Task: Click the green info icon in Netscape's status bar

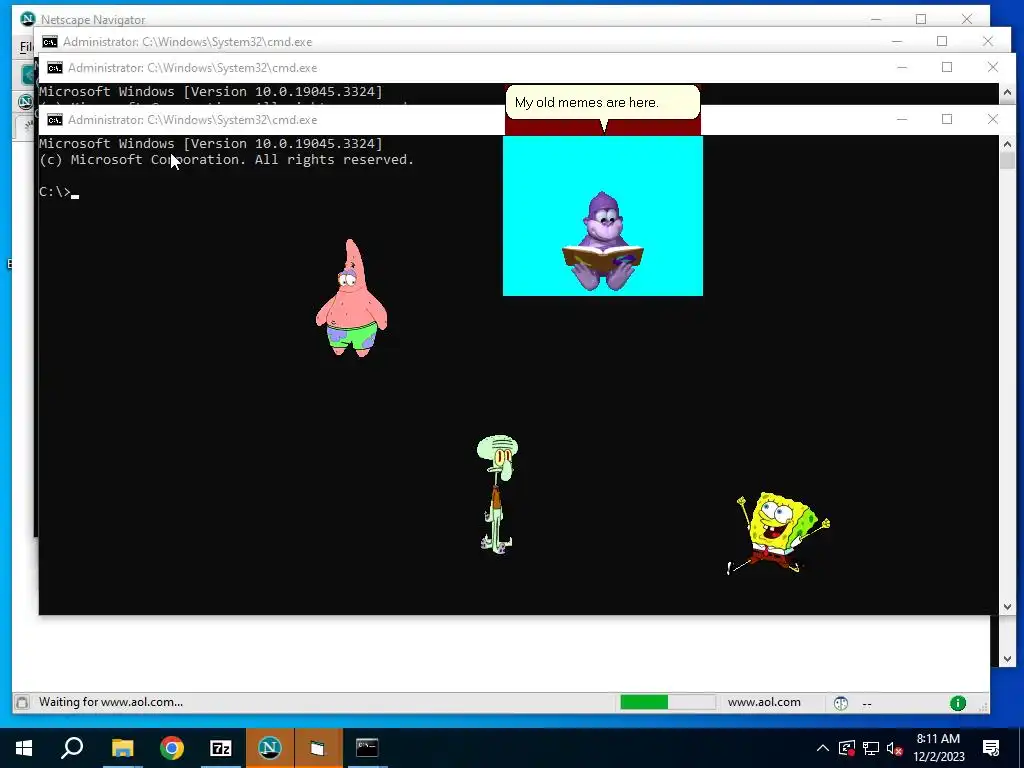Action: (x=957, y=703)
